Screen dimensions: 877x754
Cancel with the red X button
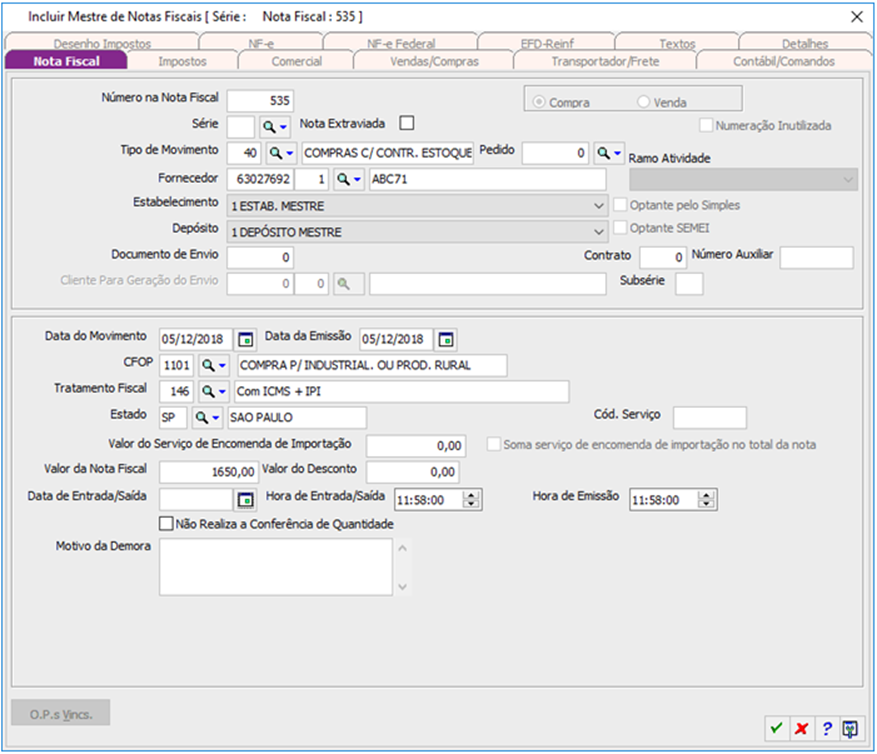[x=801, y=728]
